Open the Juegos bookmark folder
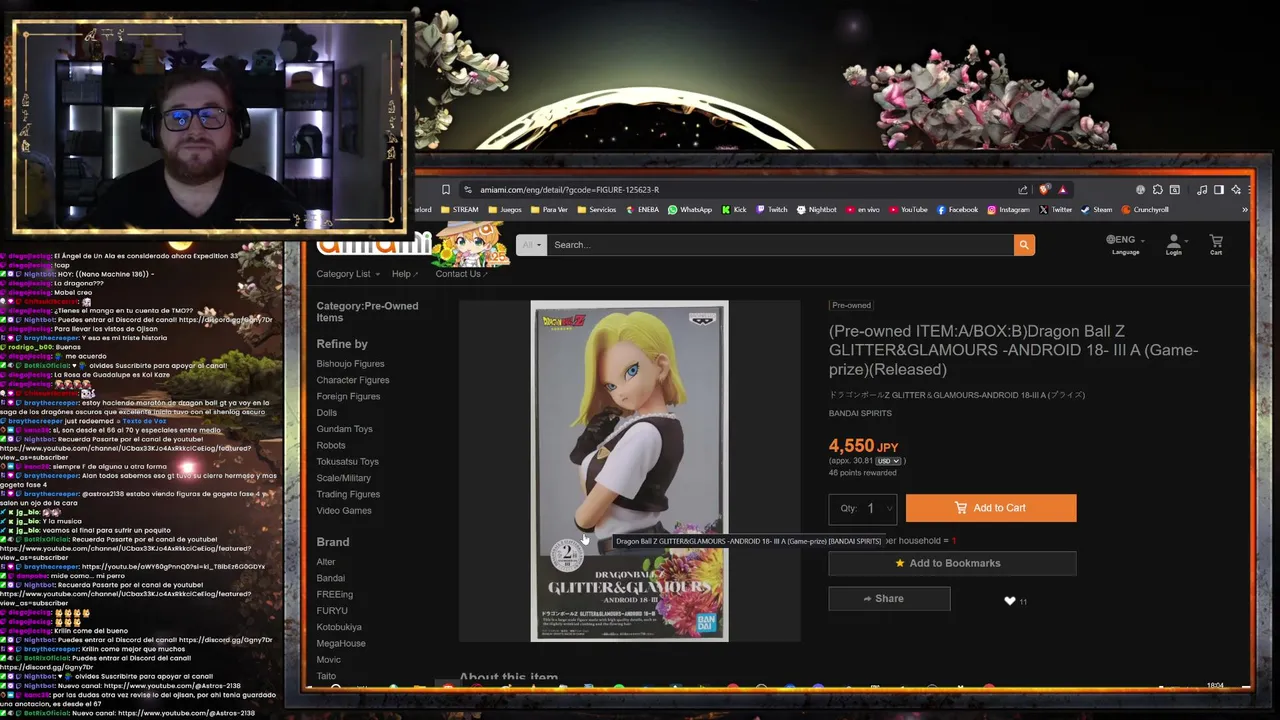This screenshot has height=720, width=1280. 505,210
